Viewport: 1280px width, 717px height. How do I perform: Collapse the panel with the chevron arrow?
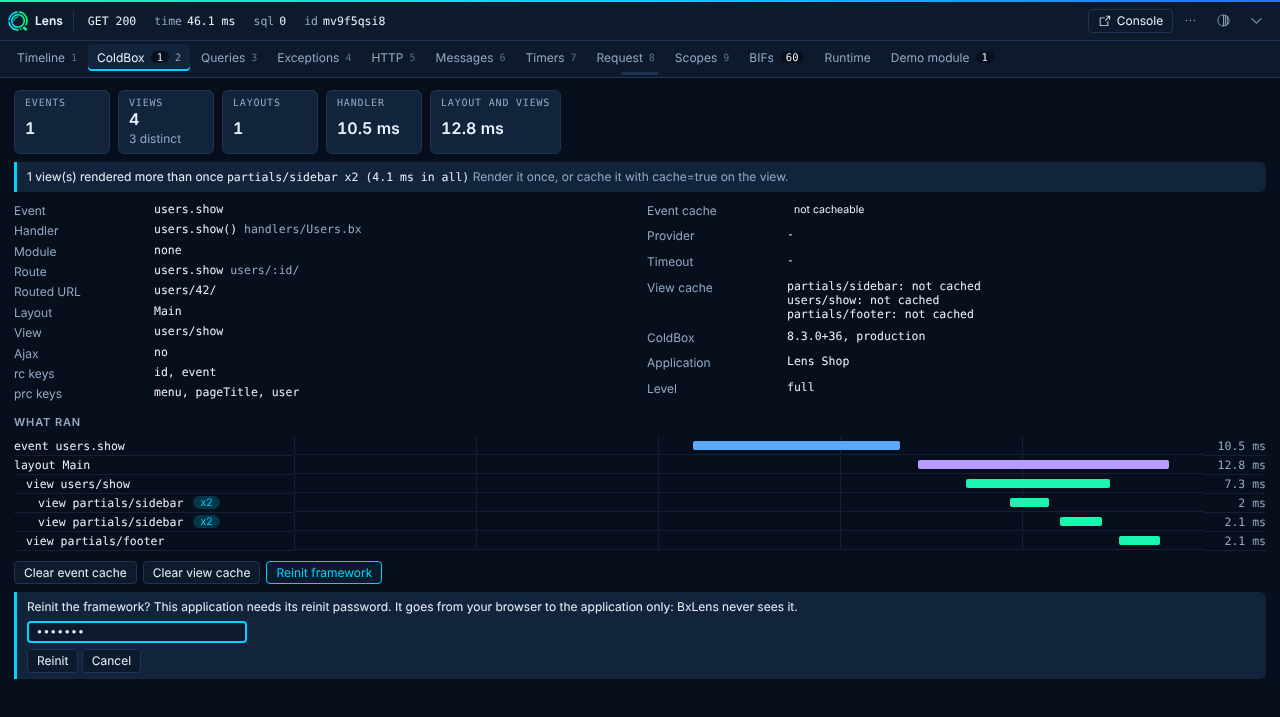click(x=1257, y=21)
